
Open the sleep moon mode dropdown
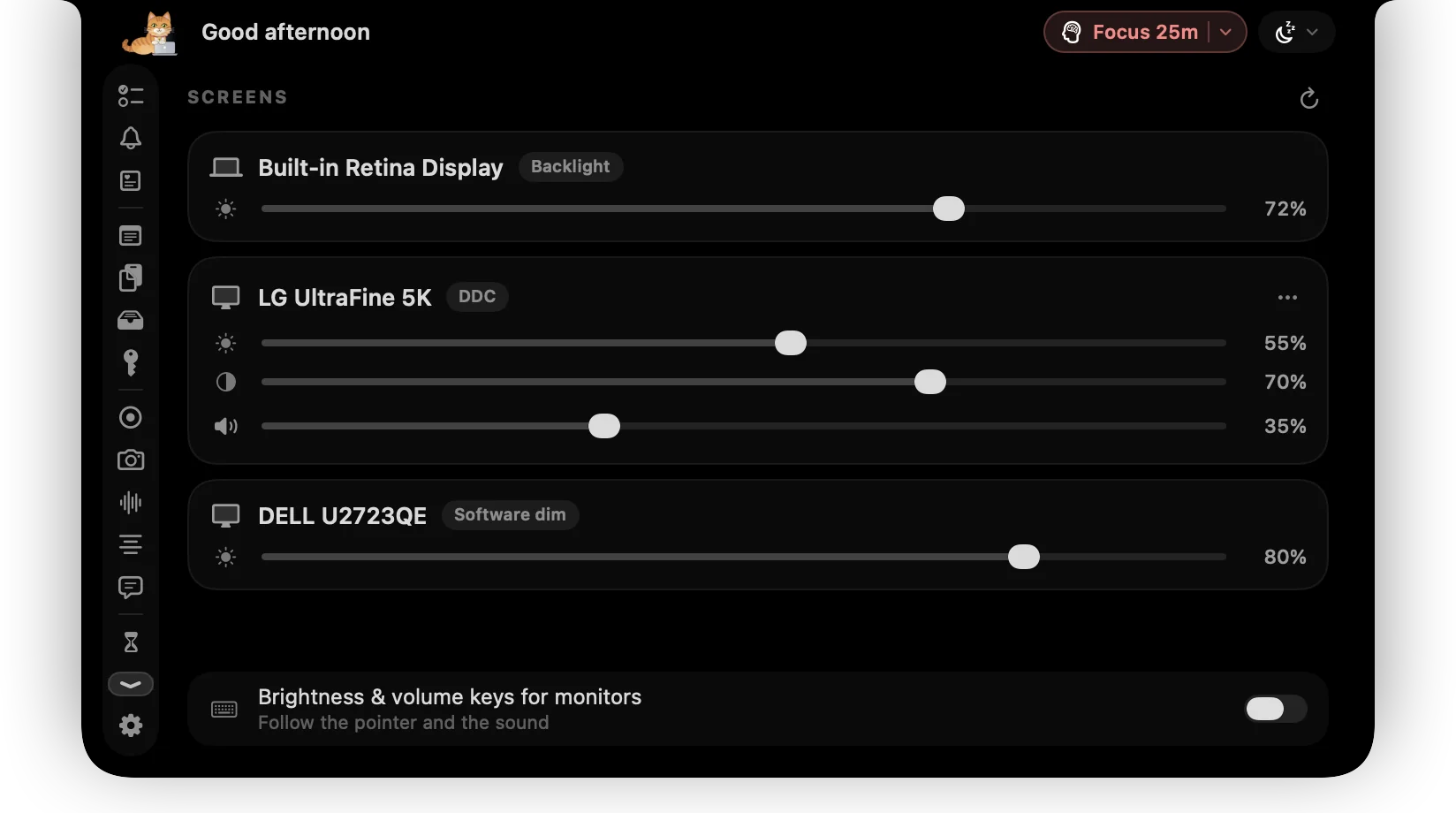coord(1296,33)
